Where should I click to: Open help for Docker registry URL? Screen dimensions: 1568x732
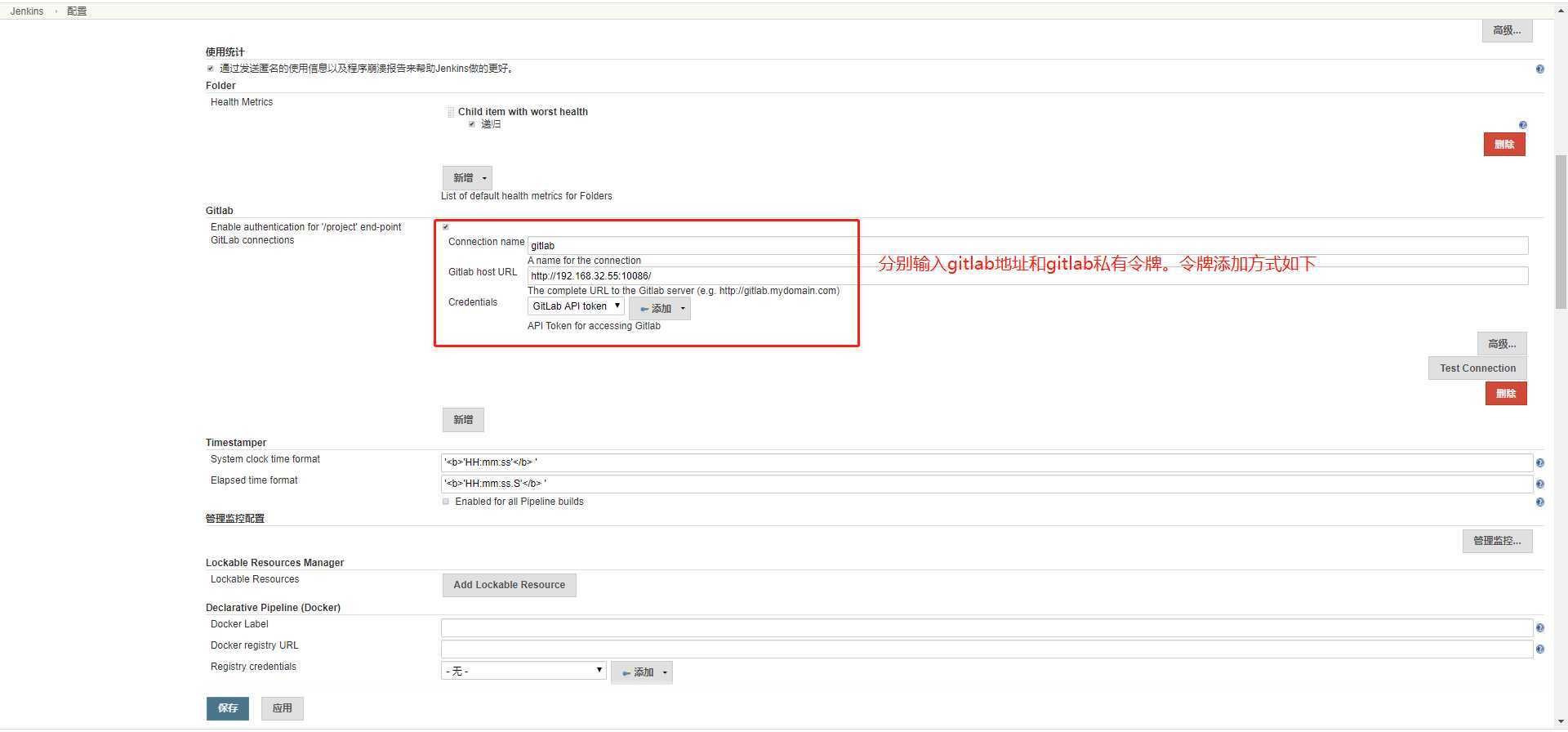1539,649
